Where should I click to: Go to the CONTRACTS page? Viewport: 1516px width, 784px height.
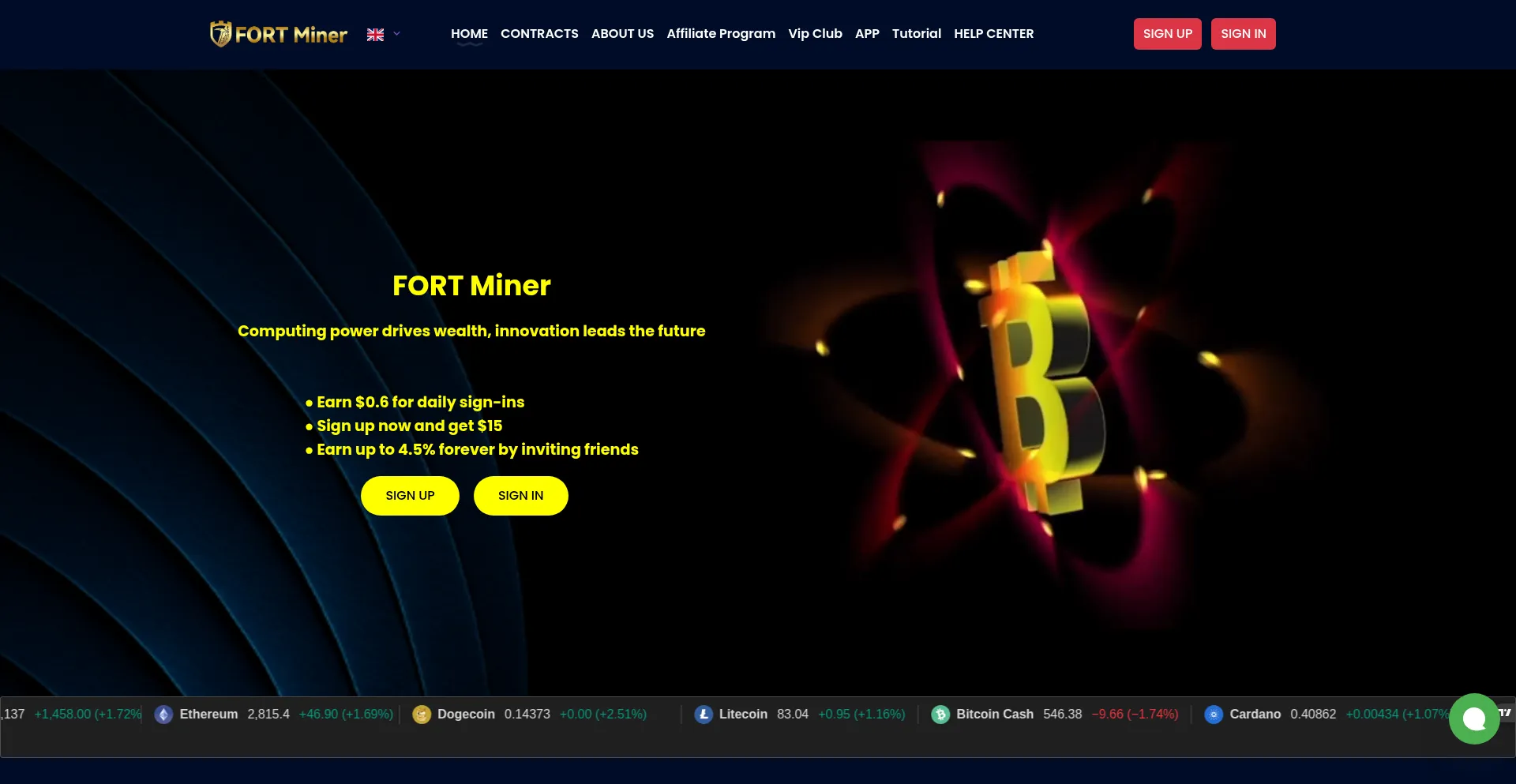pos(539,34)
